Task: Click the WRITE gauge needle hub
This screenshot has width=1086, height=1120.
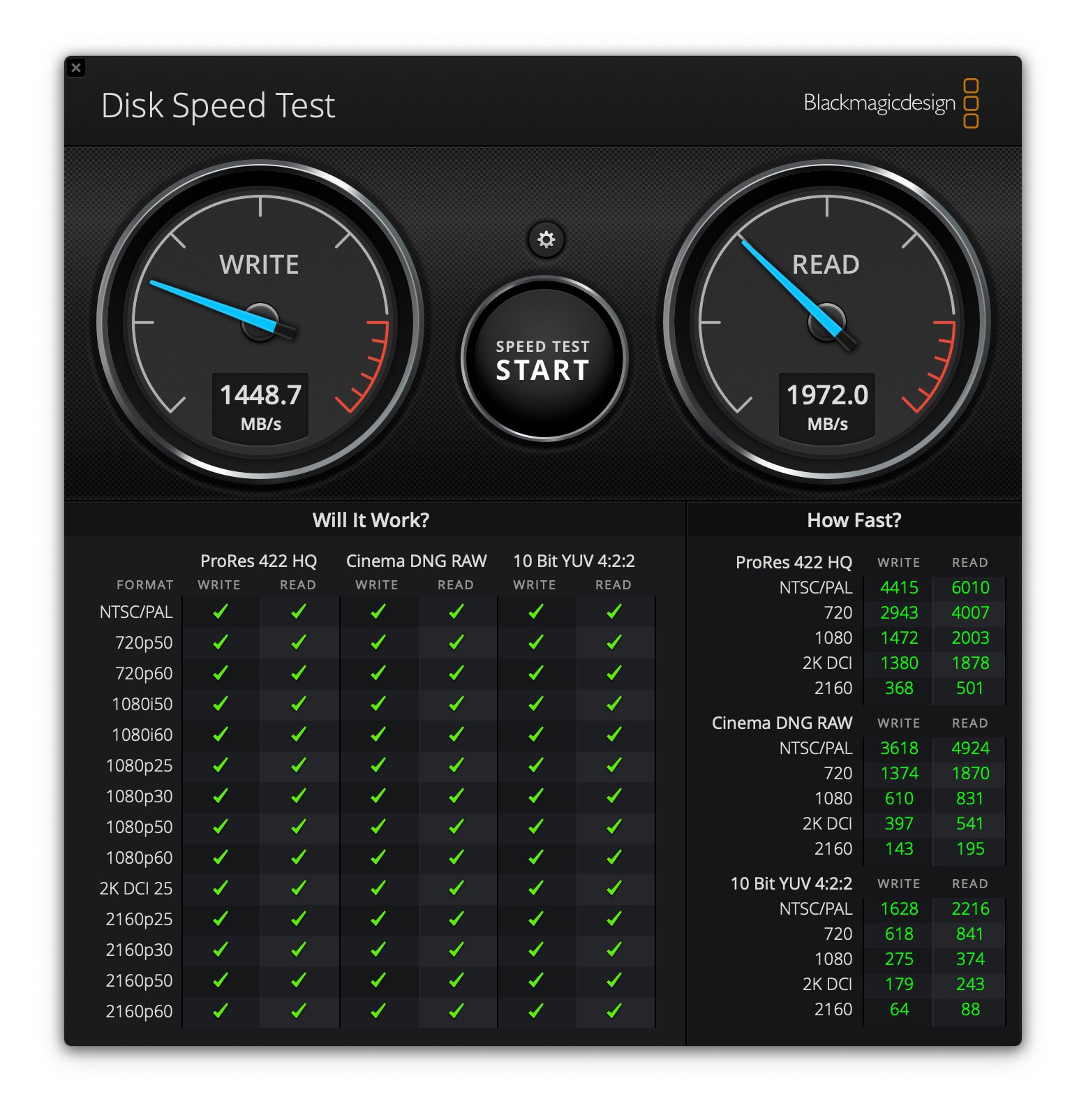Action: click(260, 322)
